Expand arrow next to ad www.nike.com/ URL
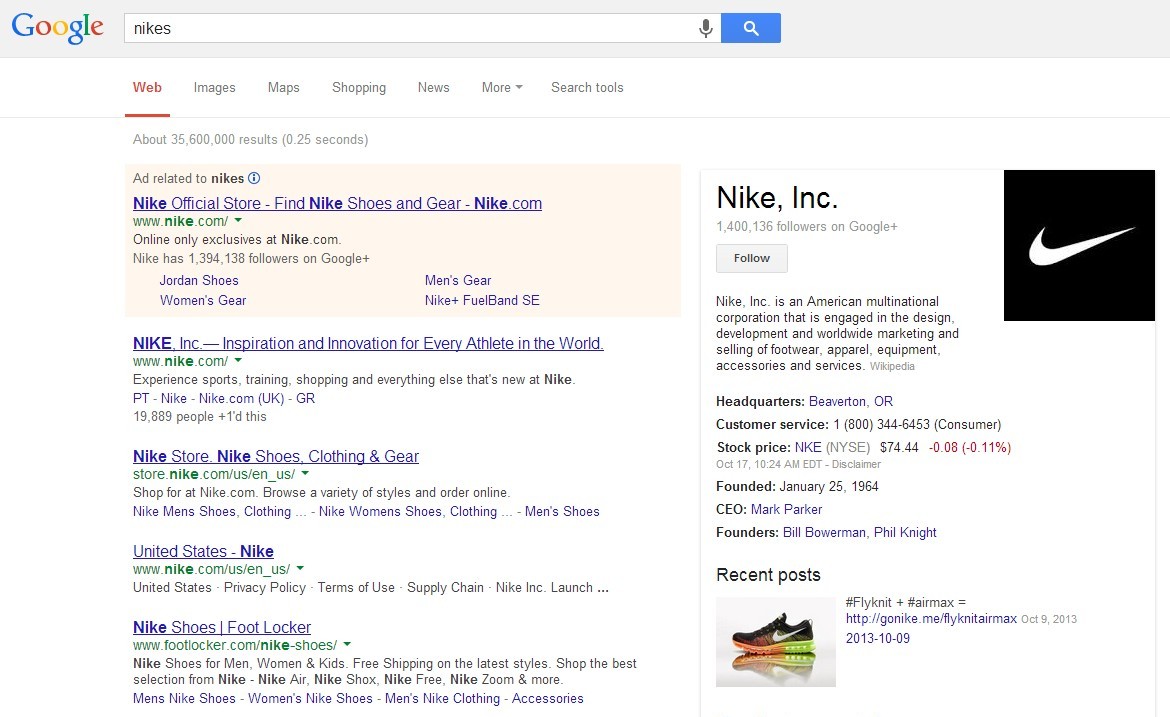The image size is (1170, 717). click(x=238, y=221)
